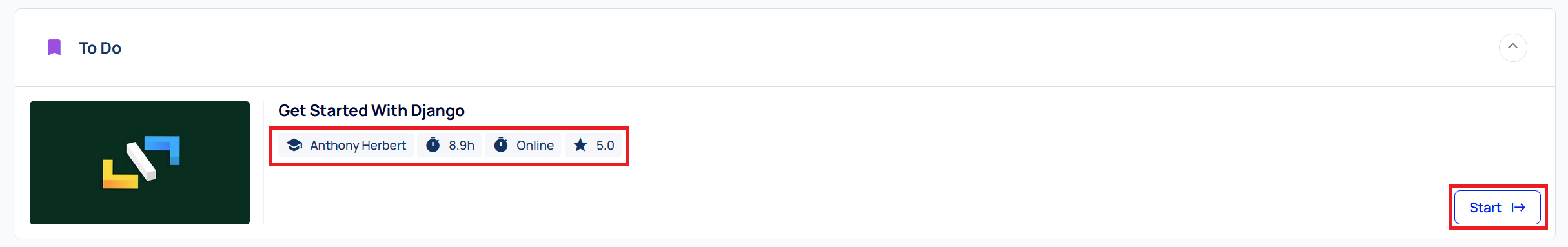Click the stopwatch icon beside 8.9h
This screenshot has width=1568, height=247.
coord(433,145)
